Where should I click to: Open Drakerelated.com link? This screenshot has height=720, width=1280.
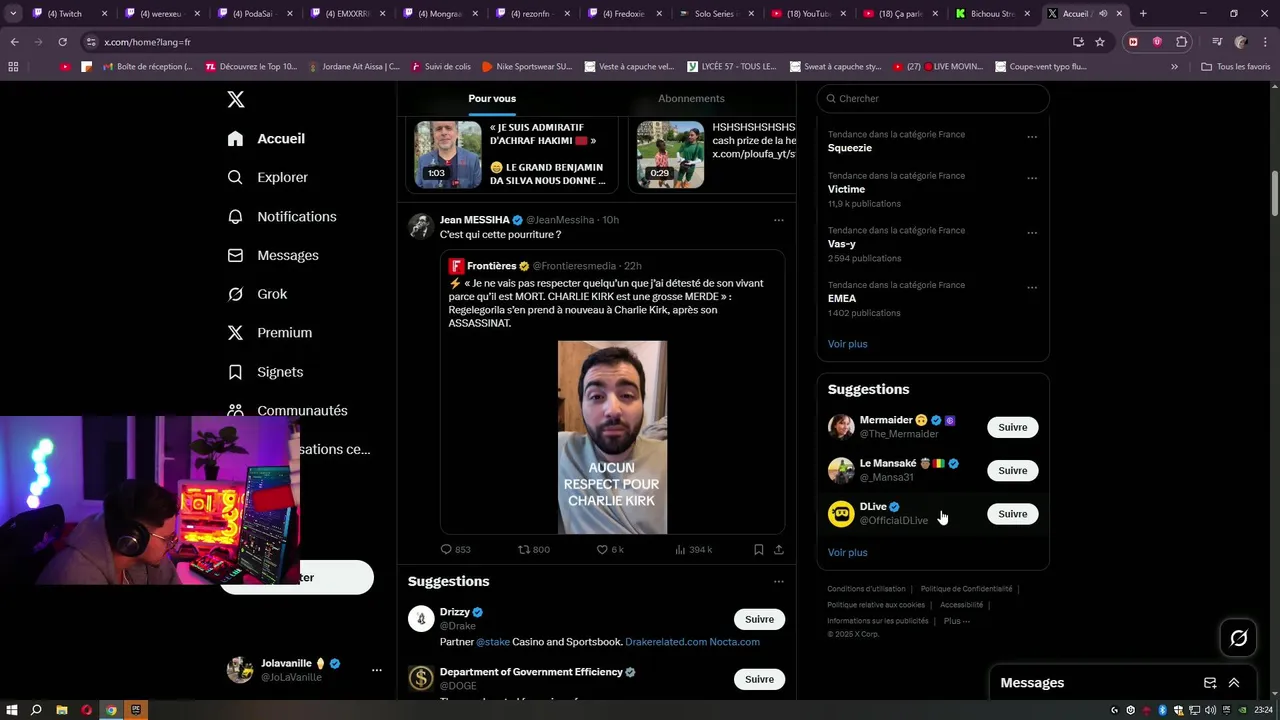(x=666, y=642)
